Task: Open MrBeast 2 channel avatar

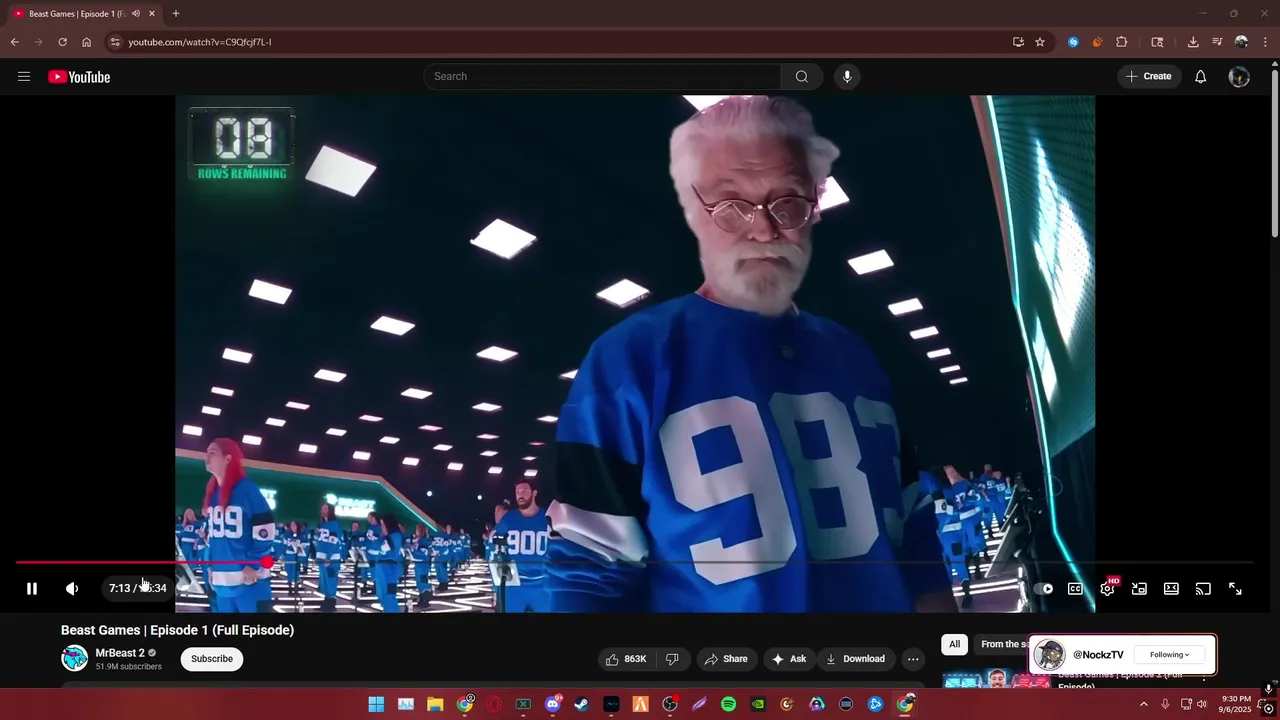Action: (x=75, y=658)
